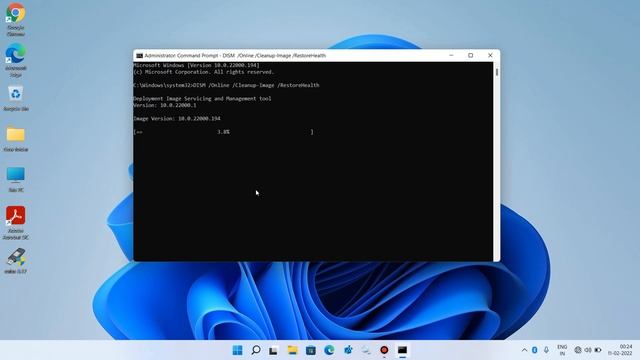Screen dimensions: 640x360
Task: Click the blue app icon after Edge on taskbar
Action: 348,350
